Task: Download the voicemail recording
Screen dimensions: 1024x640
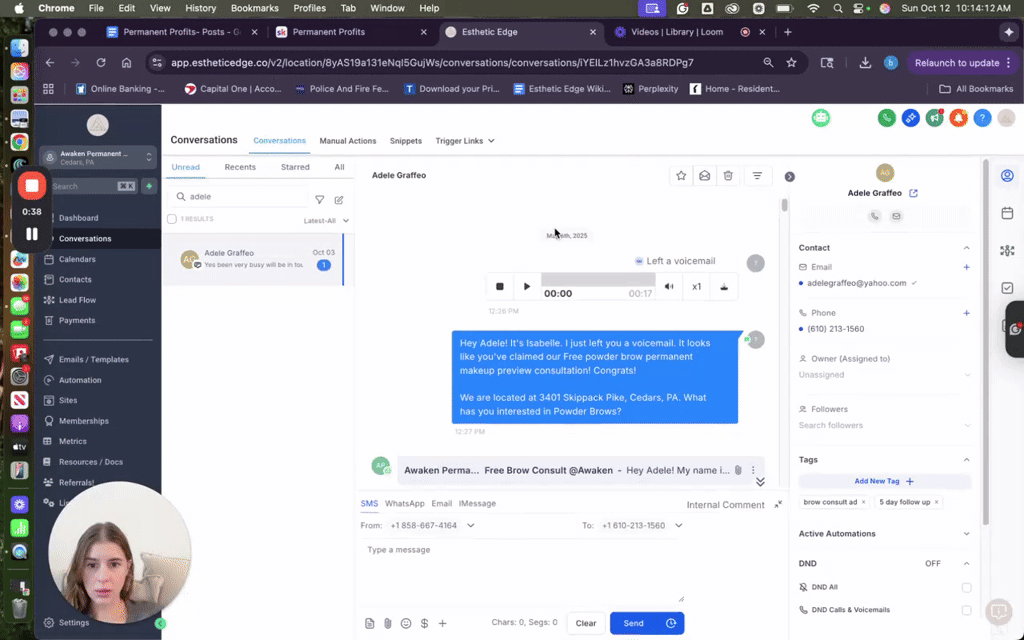Action: (x=724, y=287)
